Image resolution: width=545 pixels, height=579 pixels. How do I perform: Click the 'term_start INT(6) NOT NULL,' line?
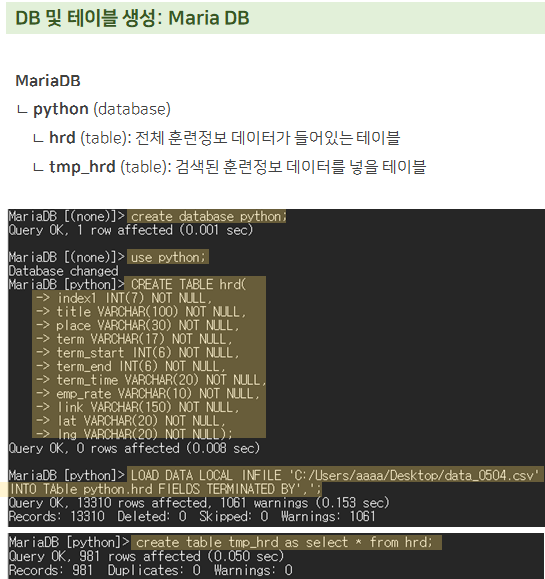pyautogui.click(x=148, y=353)
